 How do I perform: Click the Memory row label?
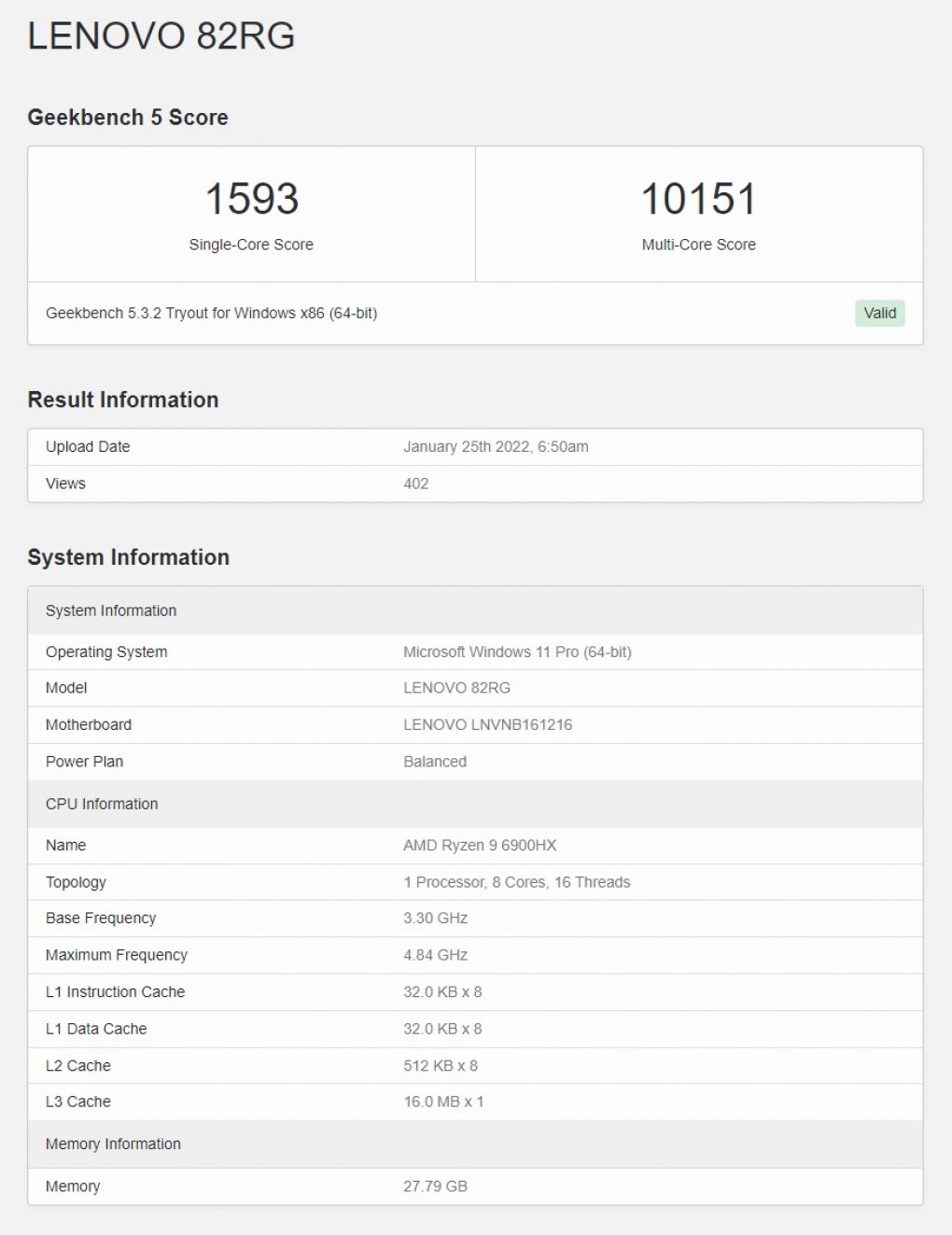[73, 1186]
